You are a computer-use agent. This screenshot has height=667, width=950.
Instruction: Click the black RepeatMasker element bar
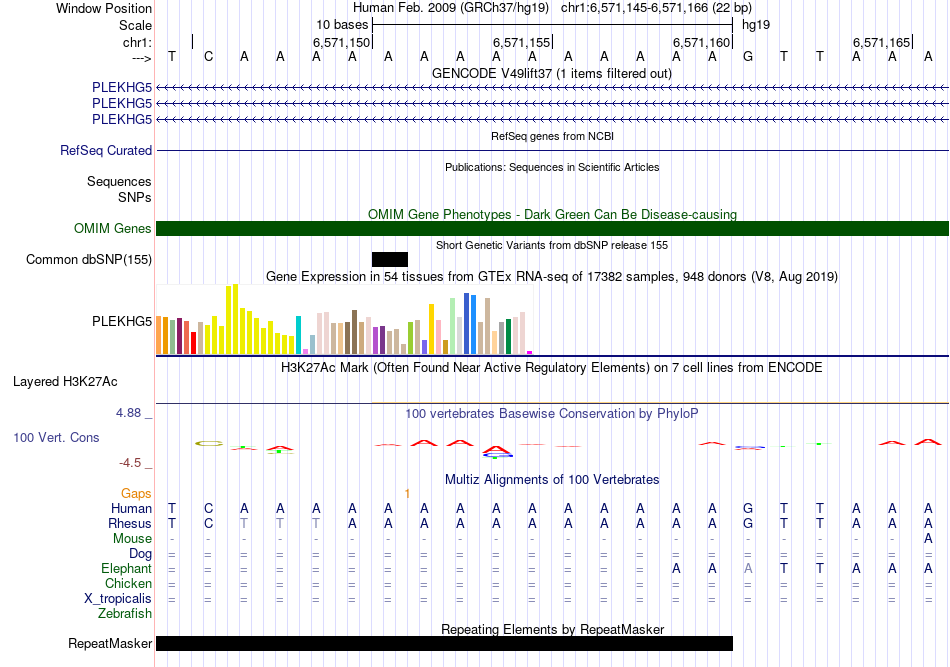[x=444, y=643]
